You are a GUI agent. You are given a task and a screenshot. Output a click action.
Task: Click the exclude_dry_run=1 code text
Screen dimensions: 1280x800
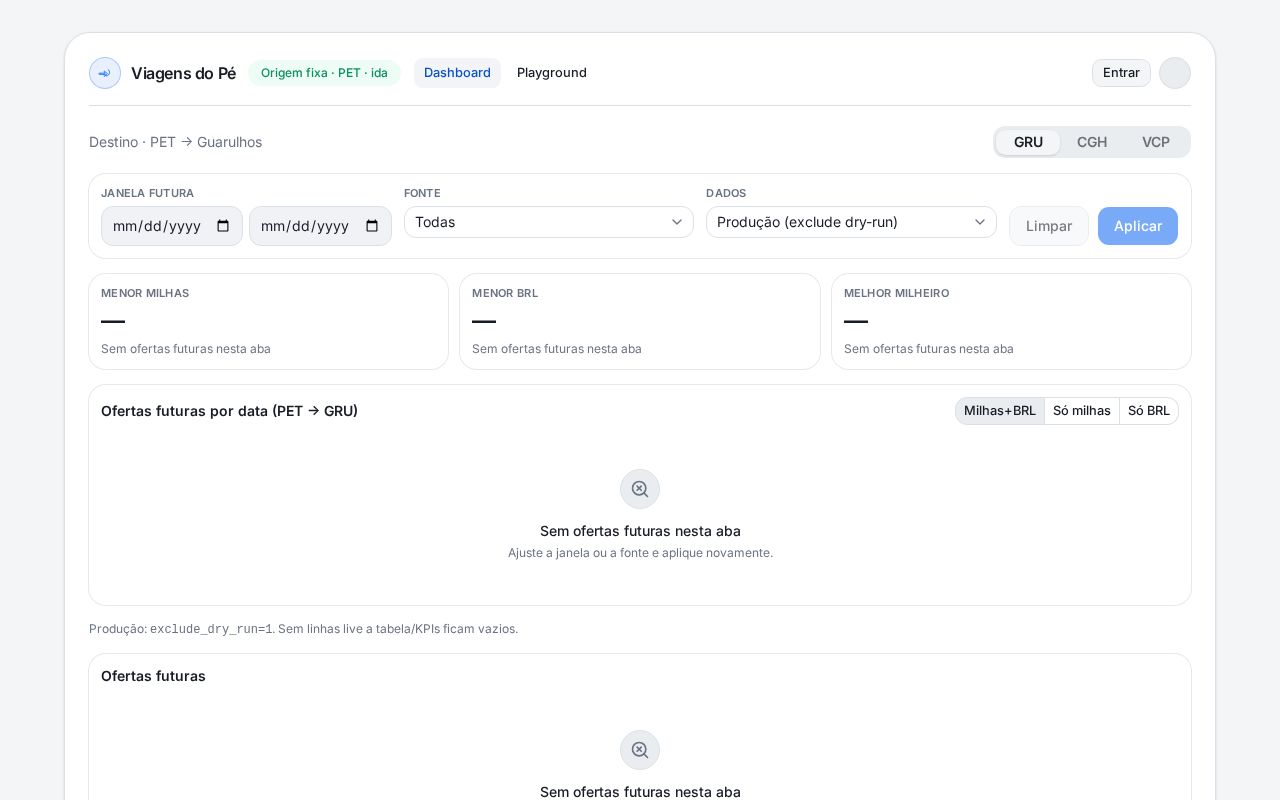coord(211,629)
